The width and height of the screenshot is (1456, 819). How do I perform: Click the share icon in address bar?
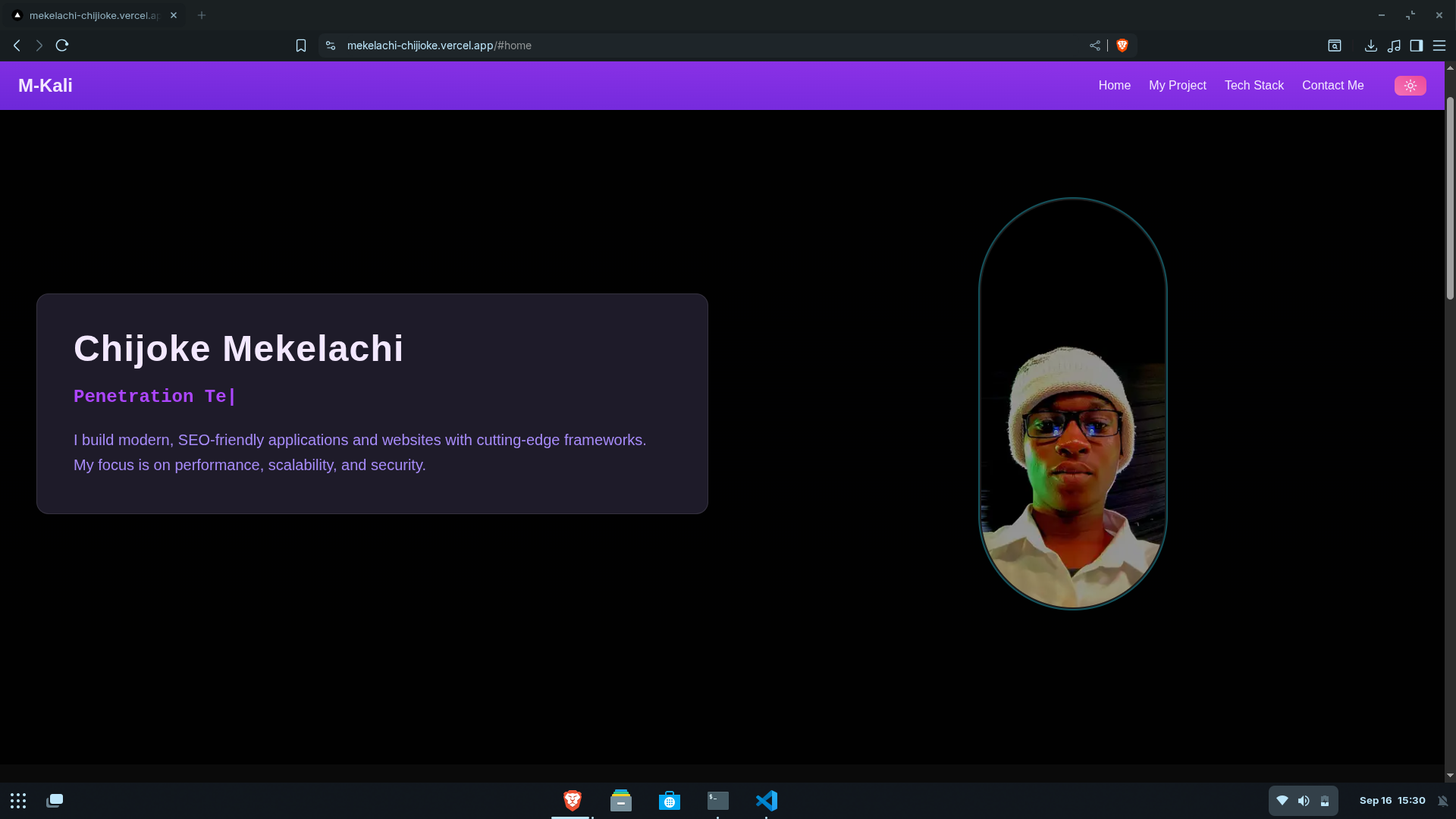click(x=1094, y=45)
